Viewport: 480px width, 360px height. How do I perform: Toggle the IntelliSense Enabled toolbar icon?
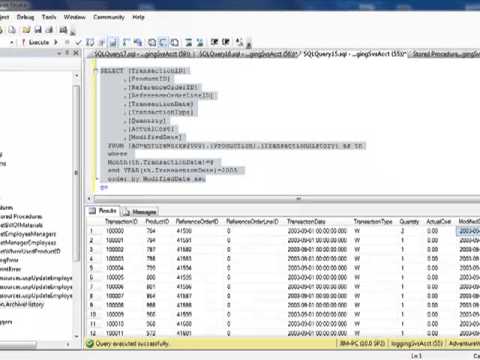[x=113, y=42]
